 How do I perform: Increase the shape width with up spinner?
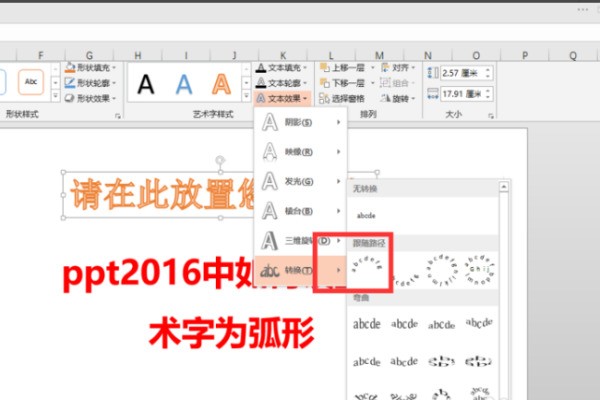488,91
